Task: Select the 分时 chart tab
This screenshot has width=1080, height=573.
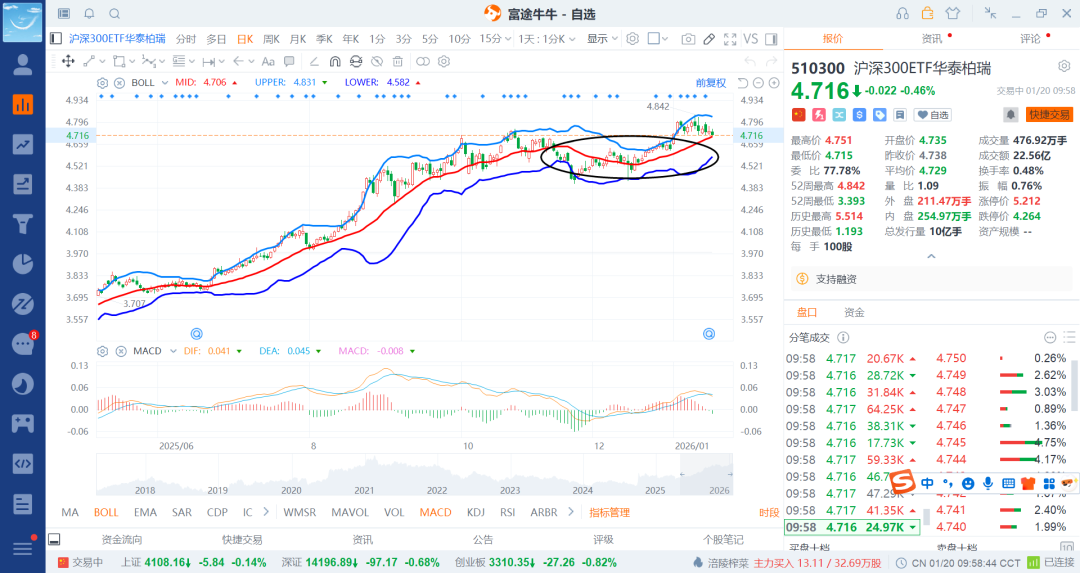Action: coord(186,39)
